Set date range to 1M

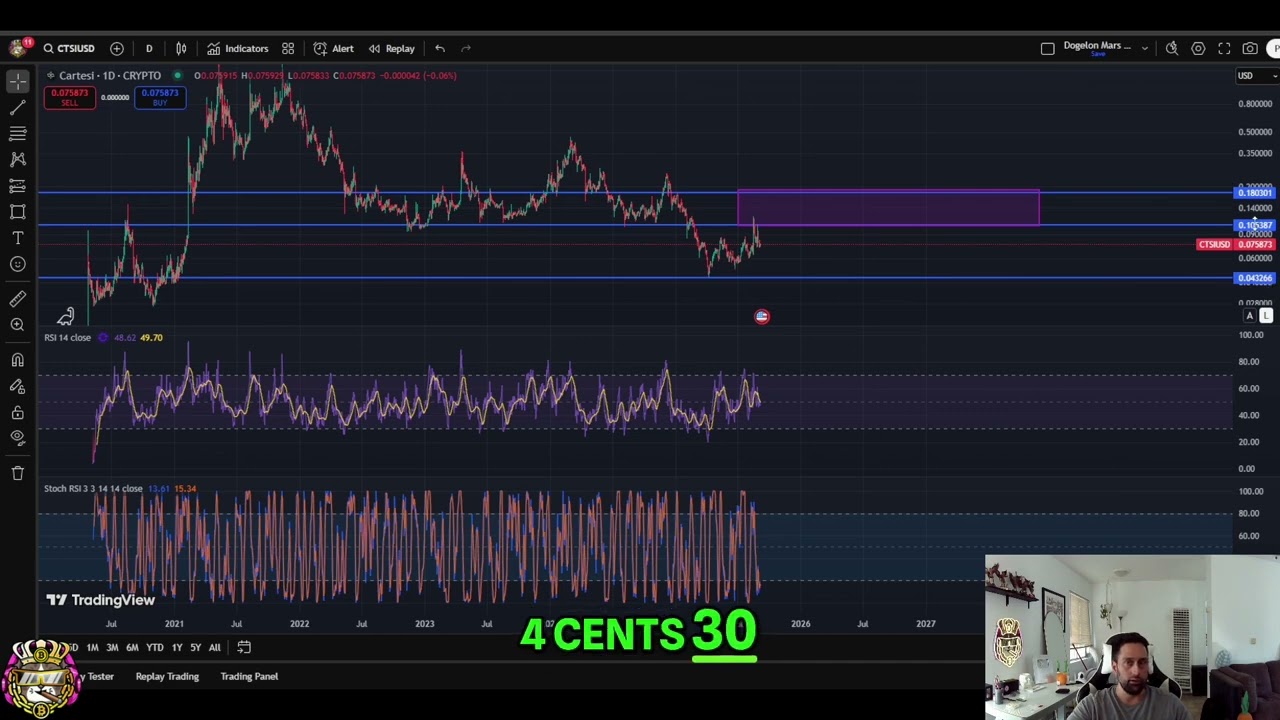pos(92,647)
